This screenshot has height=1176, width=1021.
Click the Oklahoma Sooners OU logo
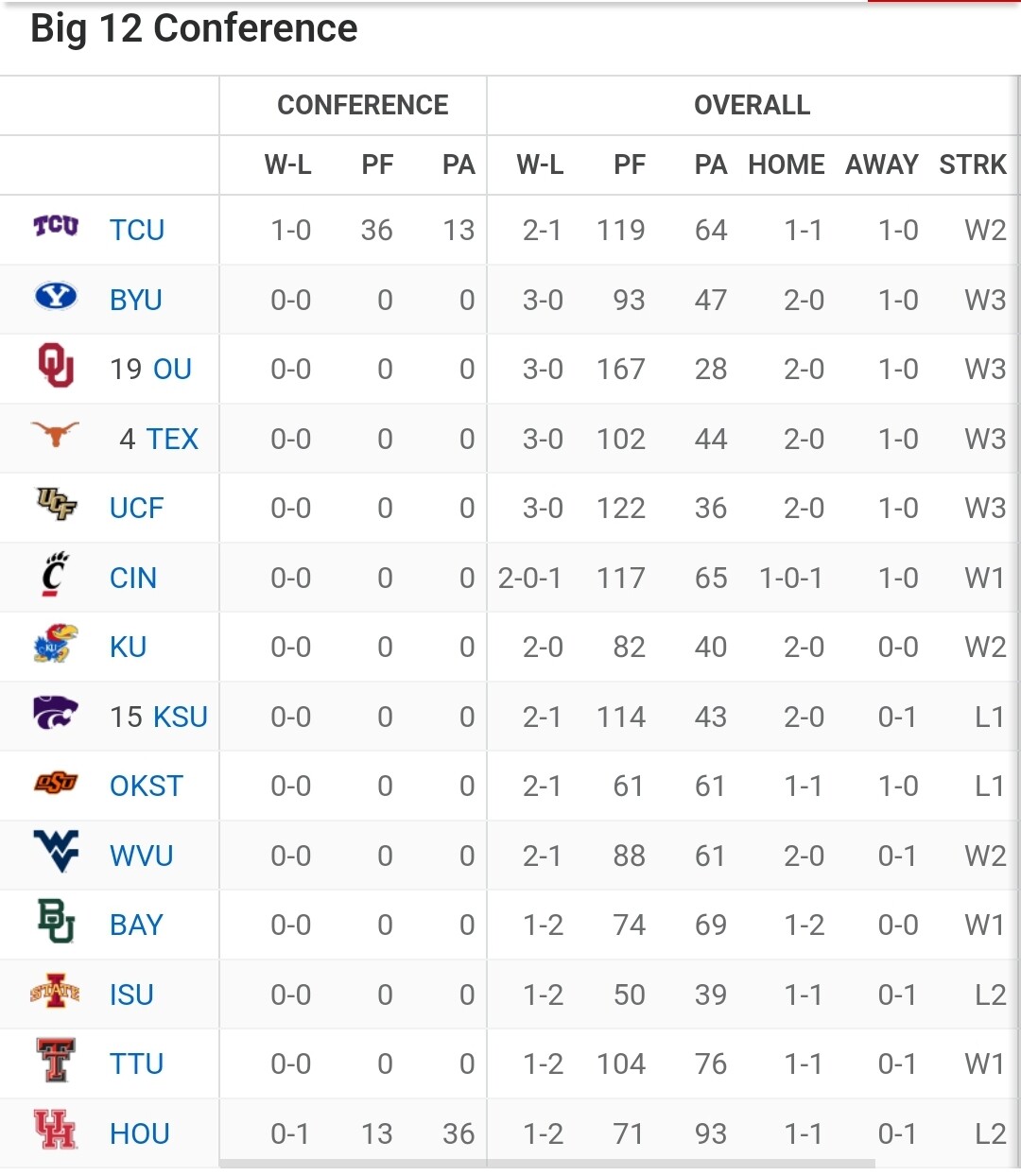click(x=56, y=366)
